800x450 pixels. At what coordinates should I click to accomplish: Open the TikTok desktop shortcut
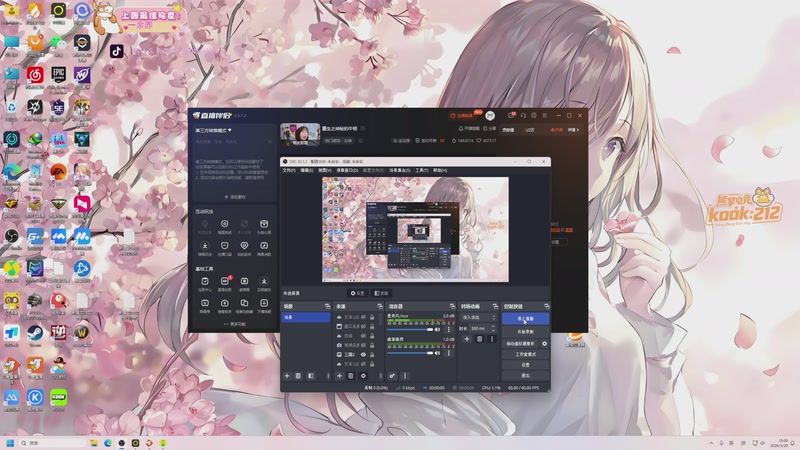[x=116, y=51]
